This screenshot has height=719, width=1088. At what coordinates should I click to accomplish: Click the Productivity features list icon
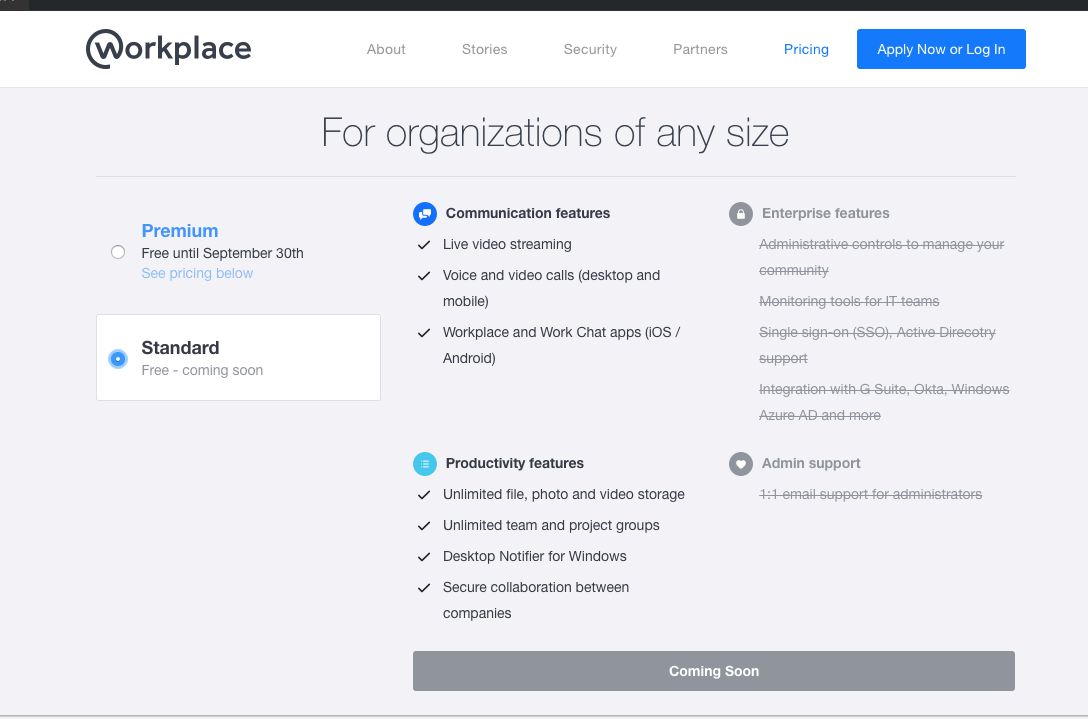[x=425, y=463]
